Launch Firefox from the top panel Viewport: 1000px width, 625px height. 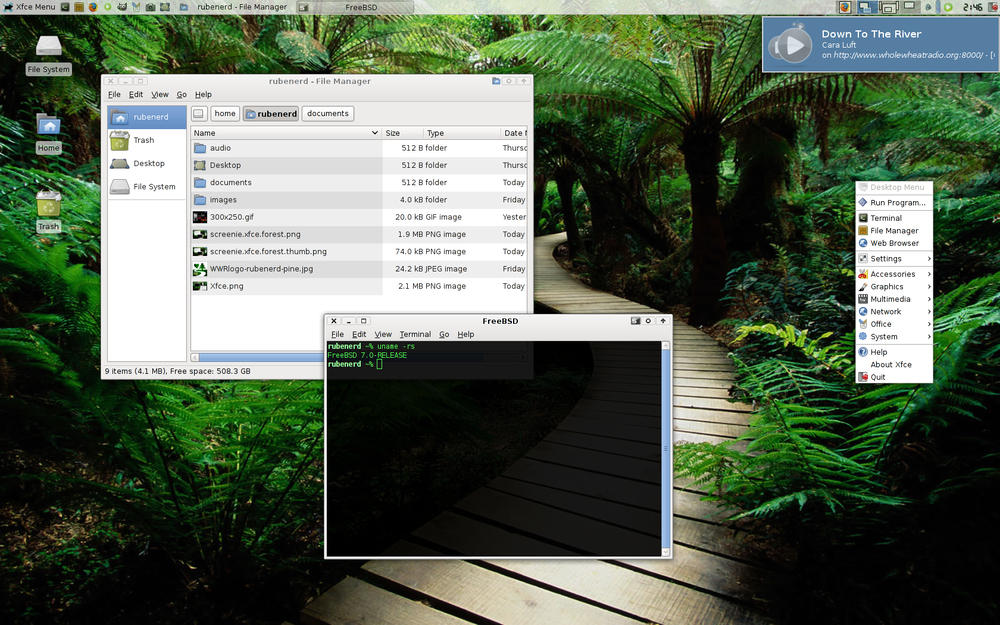[x=92, y=6]
